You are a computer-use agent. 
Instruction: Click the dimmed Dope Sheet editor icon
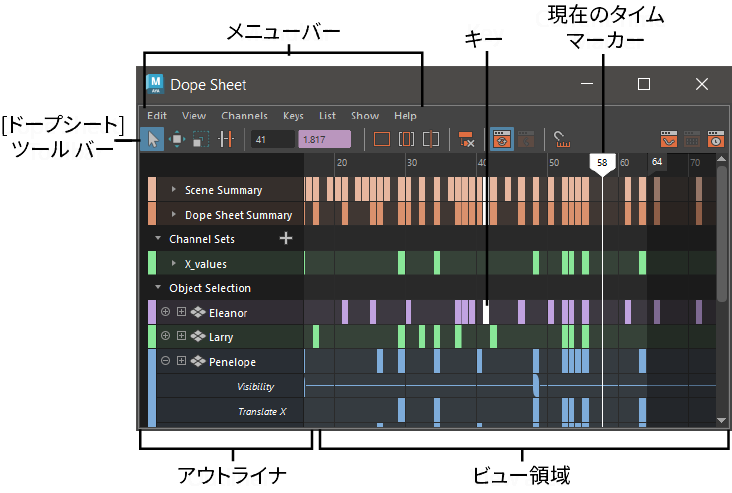(692, 139)
